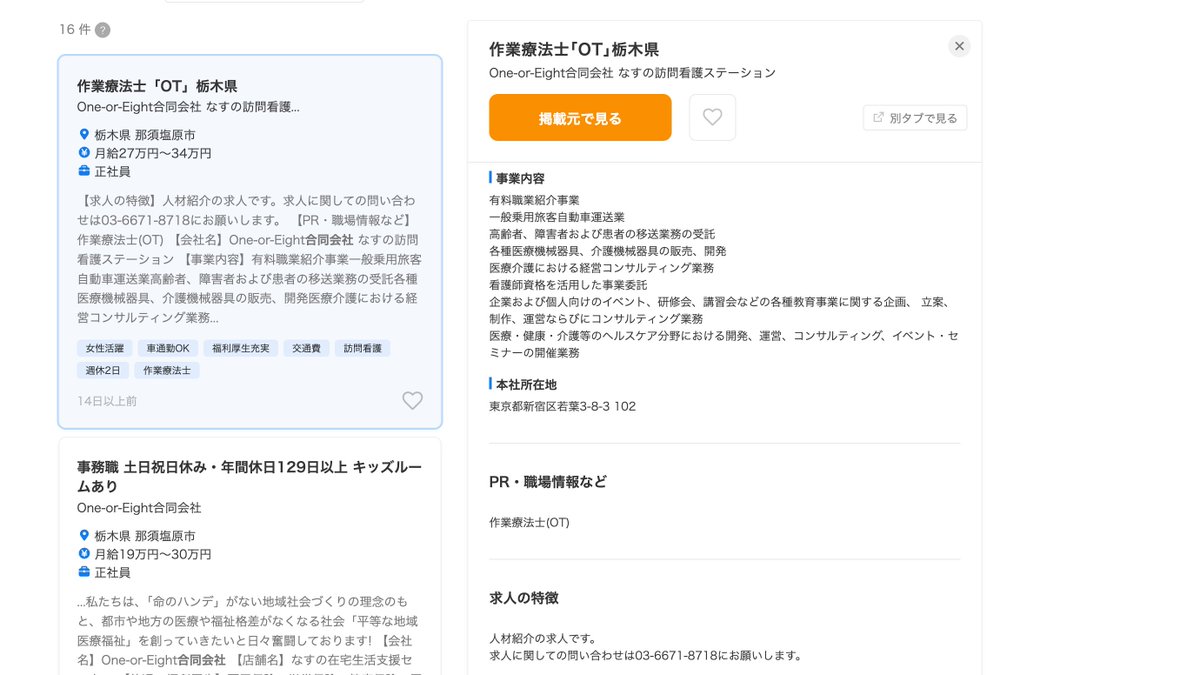Click 月給27万円〜34万円 salary text
The width and height of the screenshot is (1200, 675).
153,153
